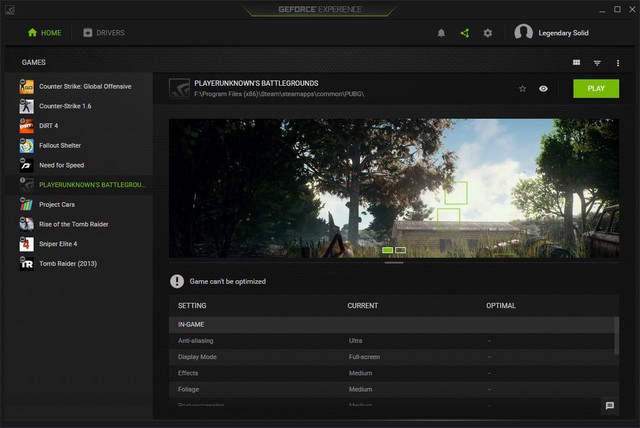Click the IN-GAME section header
This screenshot has width=640, height=428.
[392, 325]
